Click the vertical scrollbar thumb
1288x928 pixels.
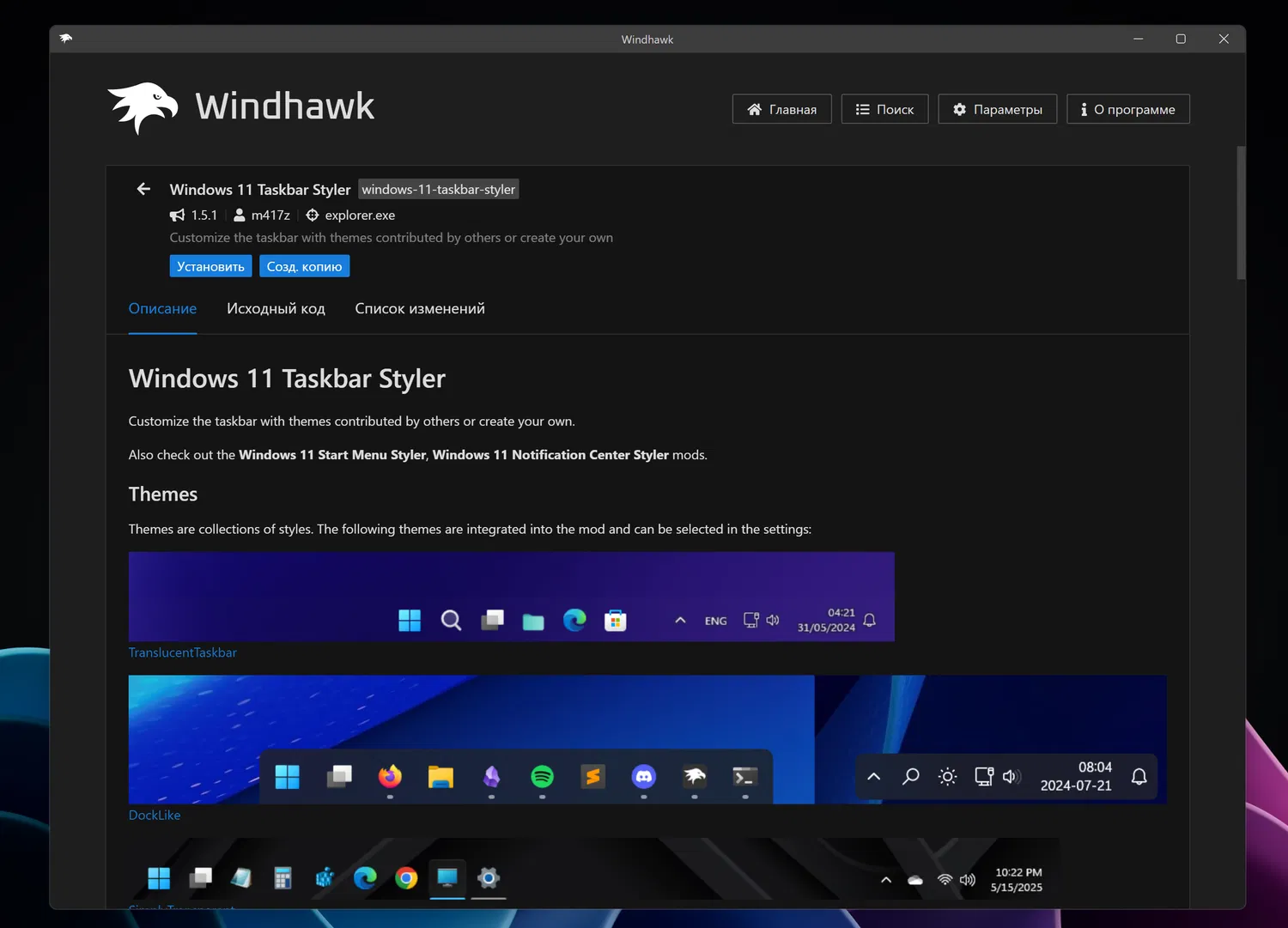tap(1241, 213)
